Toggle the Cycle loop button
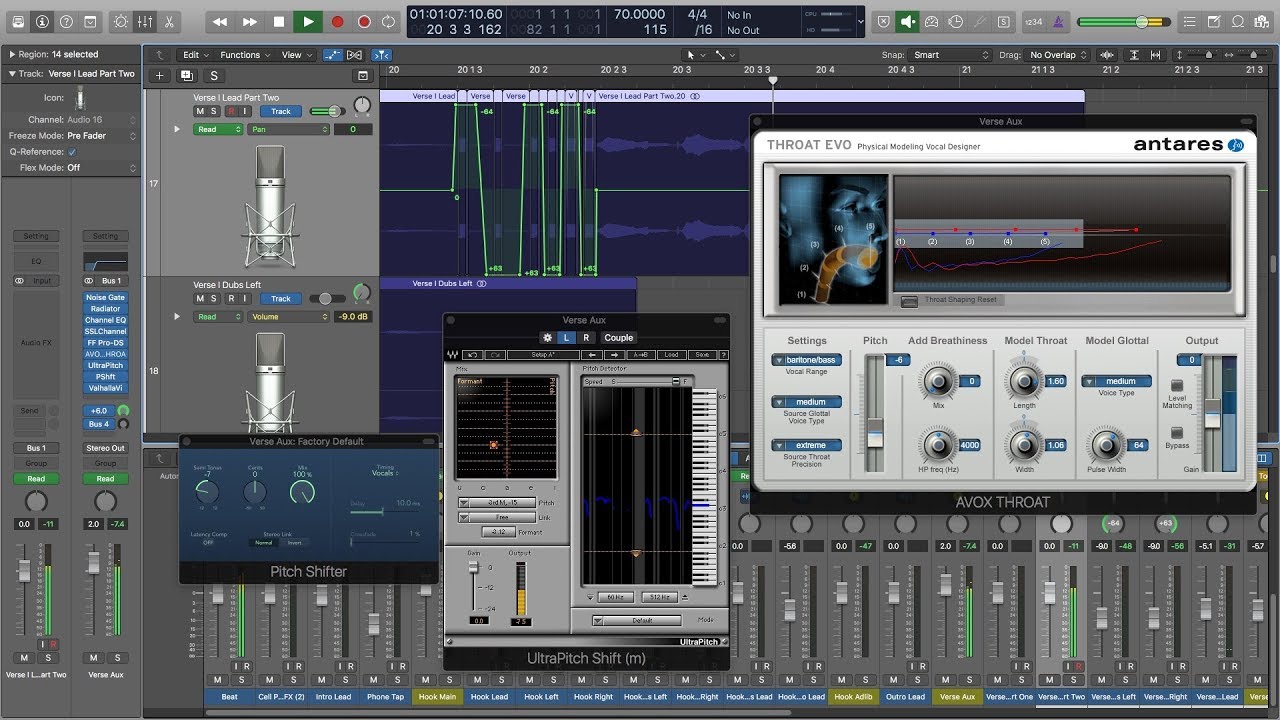Image resolution: width=1280 pixels, height=720 pixels. [388, 21]
